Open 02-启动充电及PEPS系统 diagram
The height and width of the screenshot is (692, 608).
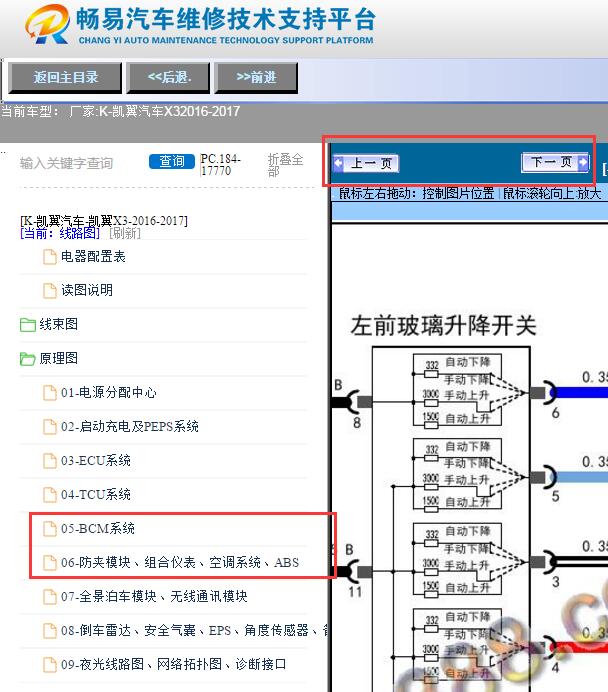click(130, 426)
